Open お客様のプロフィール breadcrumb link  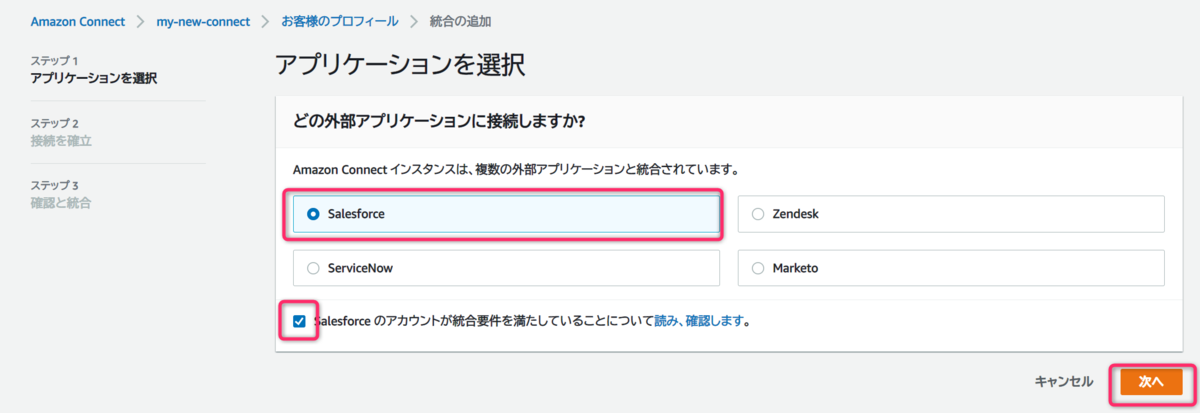[x=339, y=21]
